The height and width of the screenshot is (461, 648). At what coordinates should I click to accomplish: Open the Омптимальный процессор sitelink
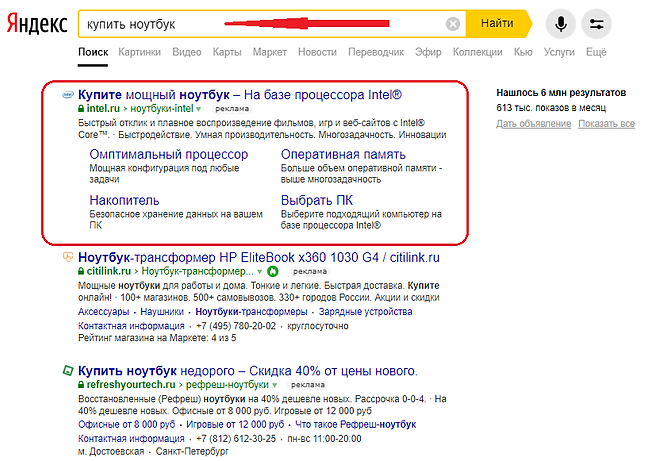click(169, 154)
